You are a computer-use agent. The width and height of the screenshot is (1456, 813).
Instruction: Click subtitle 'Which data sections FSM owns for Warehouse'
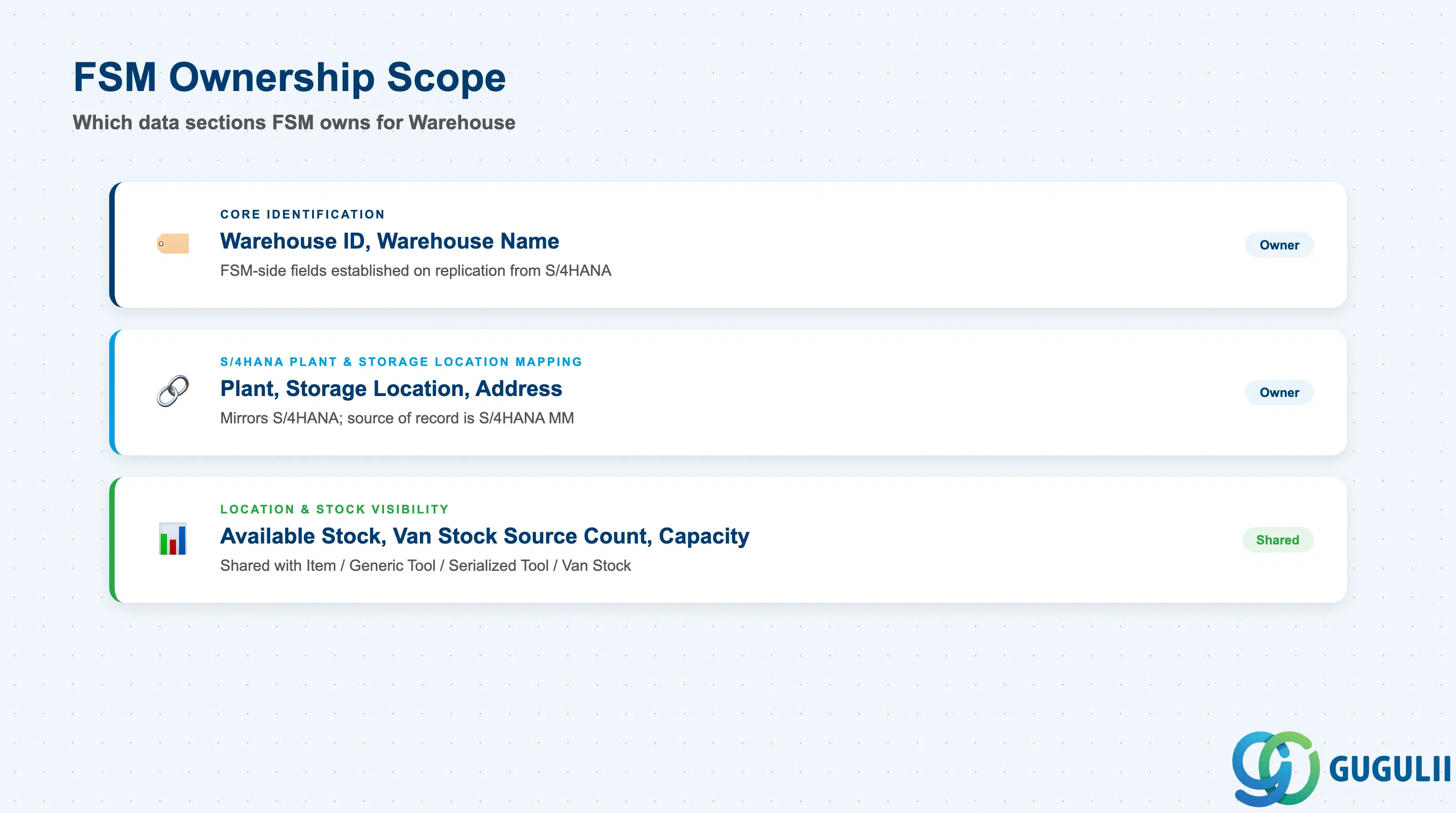pyautogui.click(x=294, y=123)
